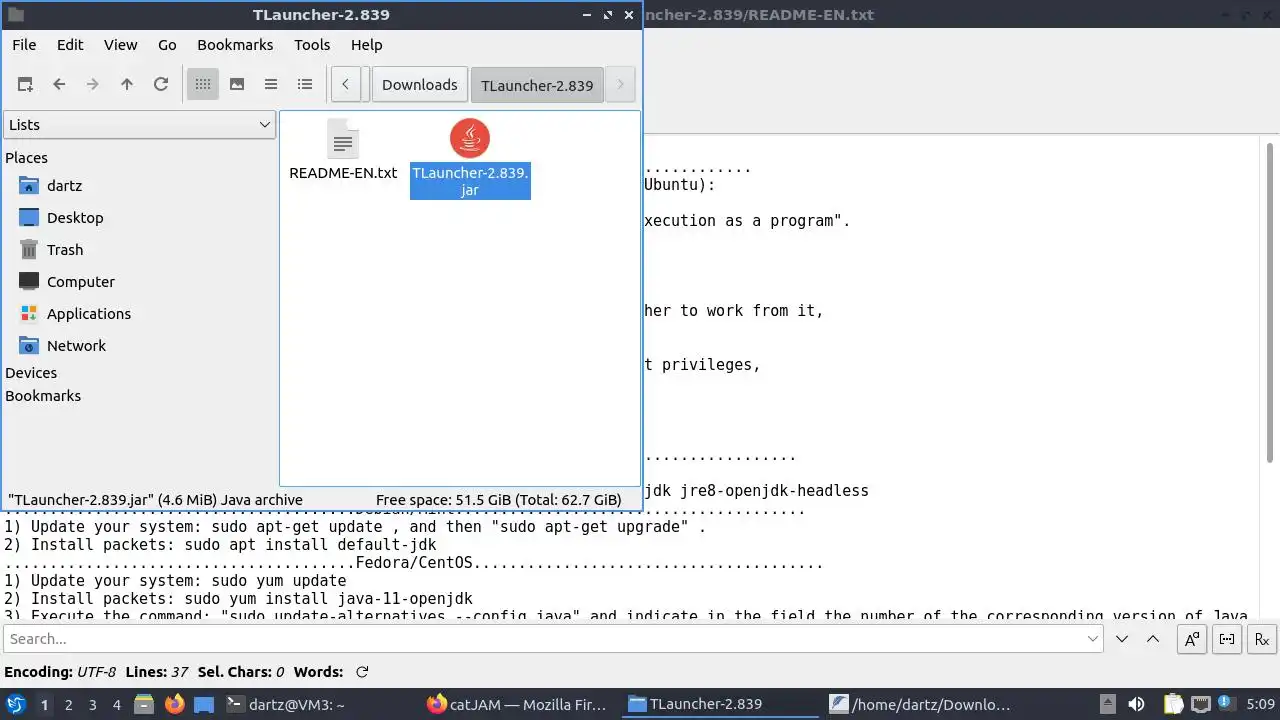The height and width of the screenshot is (720, 1280).
Task: Launch file manager from taskbar quicklaunch
Action: [143, 704]
